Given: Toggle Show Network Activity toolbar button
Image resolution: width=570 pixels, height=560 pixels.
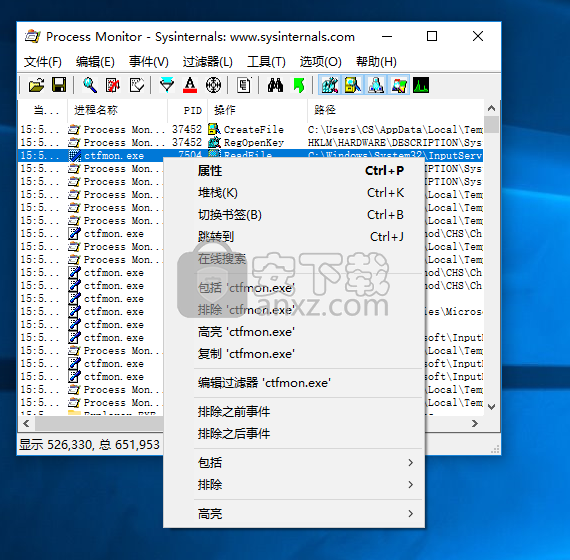Looking at the screenshot, I should (376, 85).
